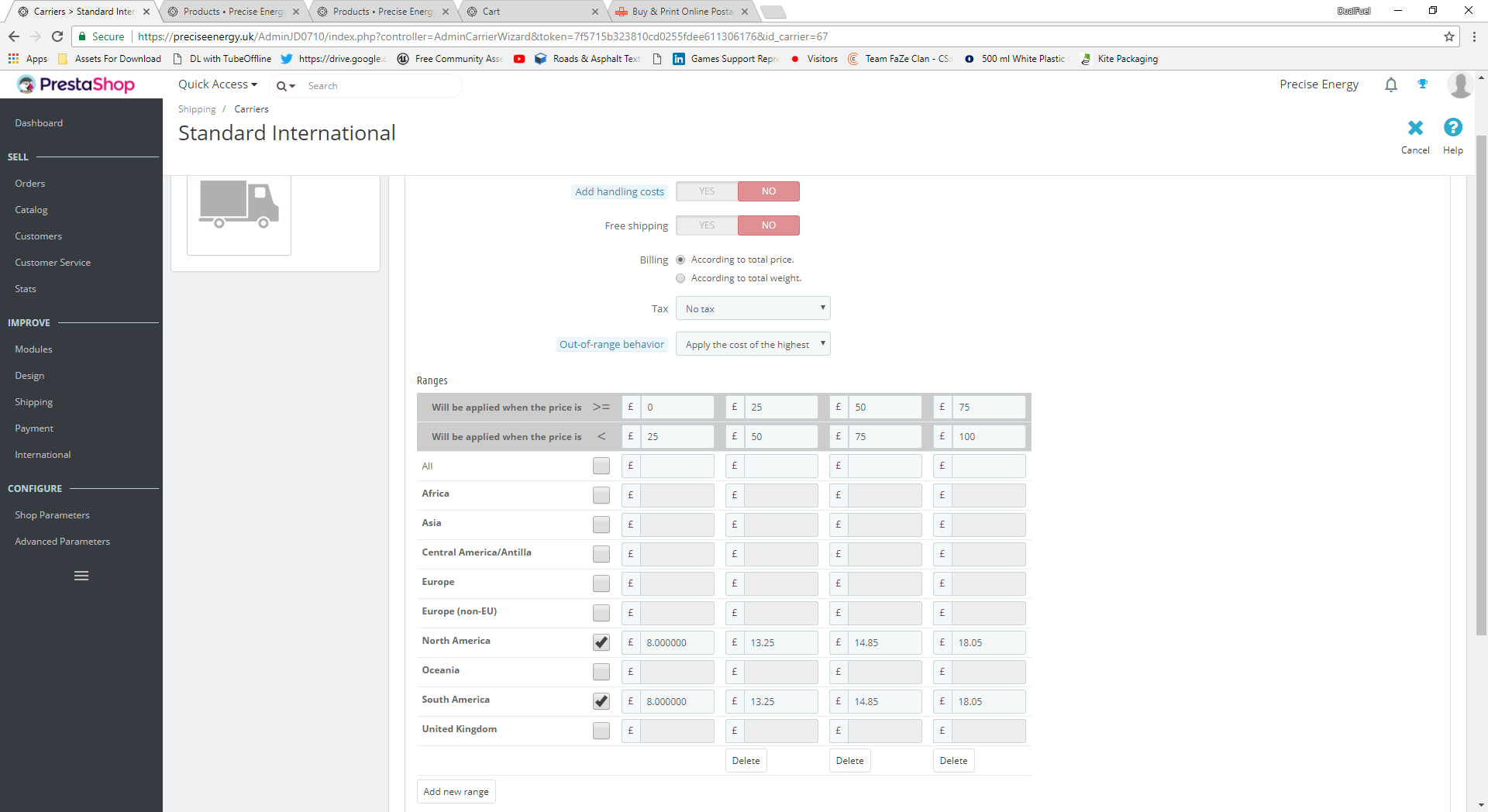1488x812 pixels.
Task: Check the Asia zone checkbox
Action: click(601, 525)
